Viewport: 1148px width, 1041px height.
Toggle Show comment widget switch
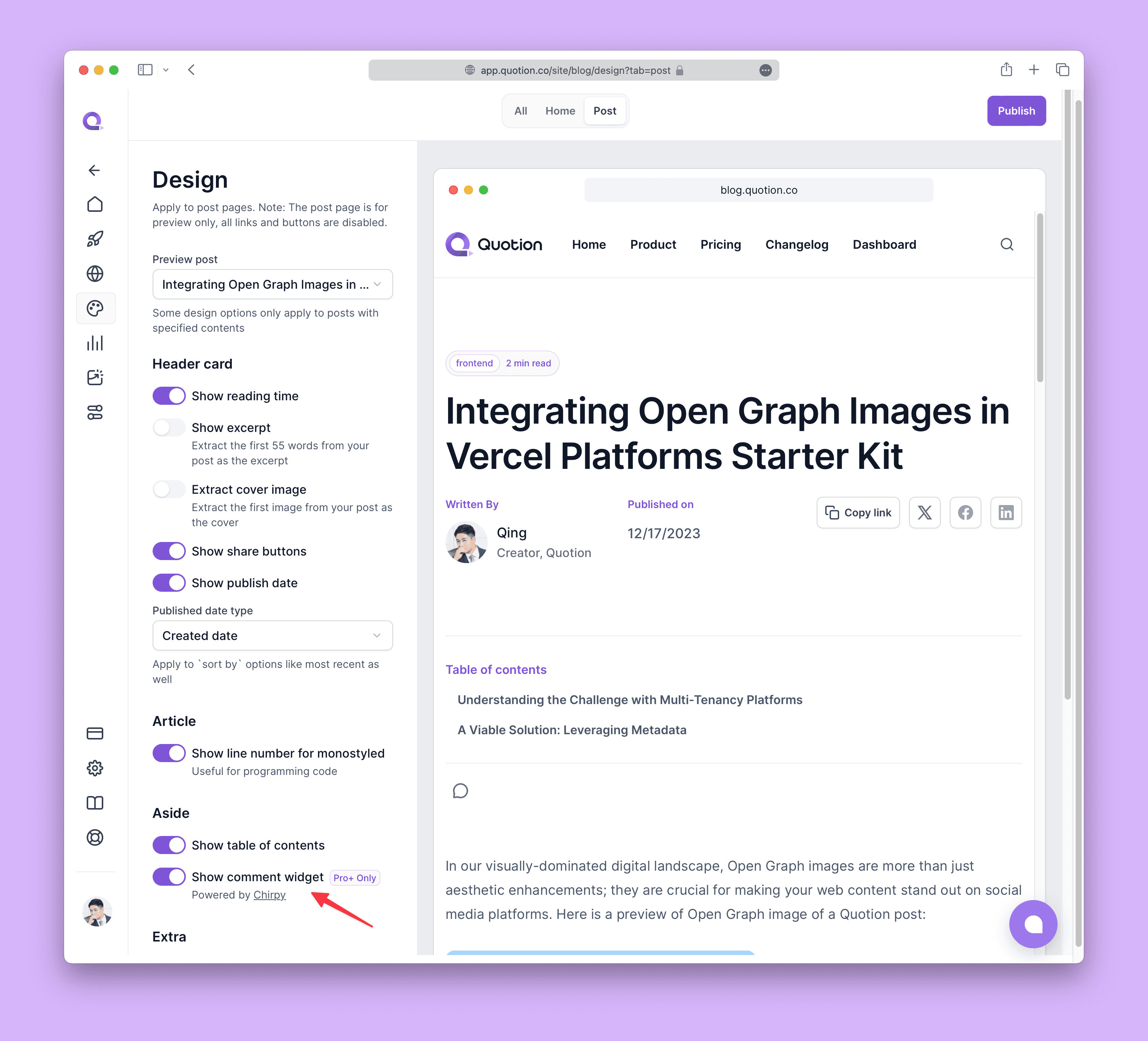[x=169, y=876]
